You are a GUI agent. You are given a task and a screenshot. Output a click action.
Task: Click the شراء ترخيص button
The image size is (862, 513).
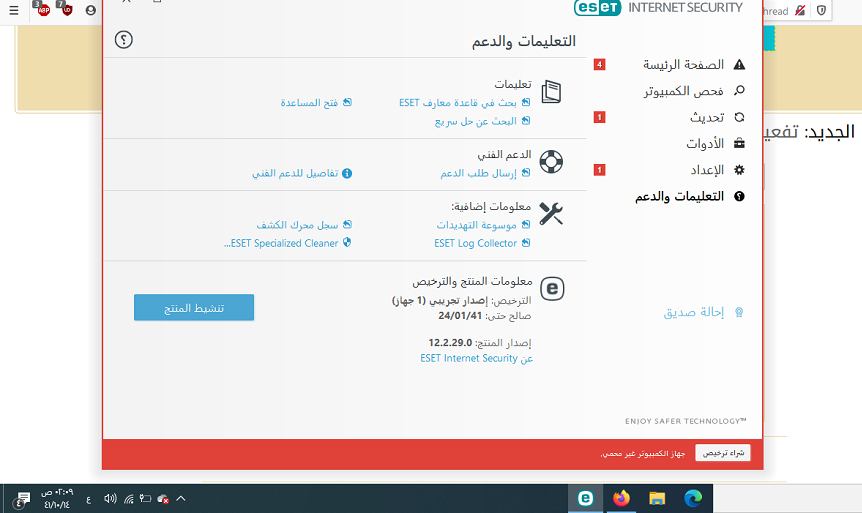(x=723, y=453)
